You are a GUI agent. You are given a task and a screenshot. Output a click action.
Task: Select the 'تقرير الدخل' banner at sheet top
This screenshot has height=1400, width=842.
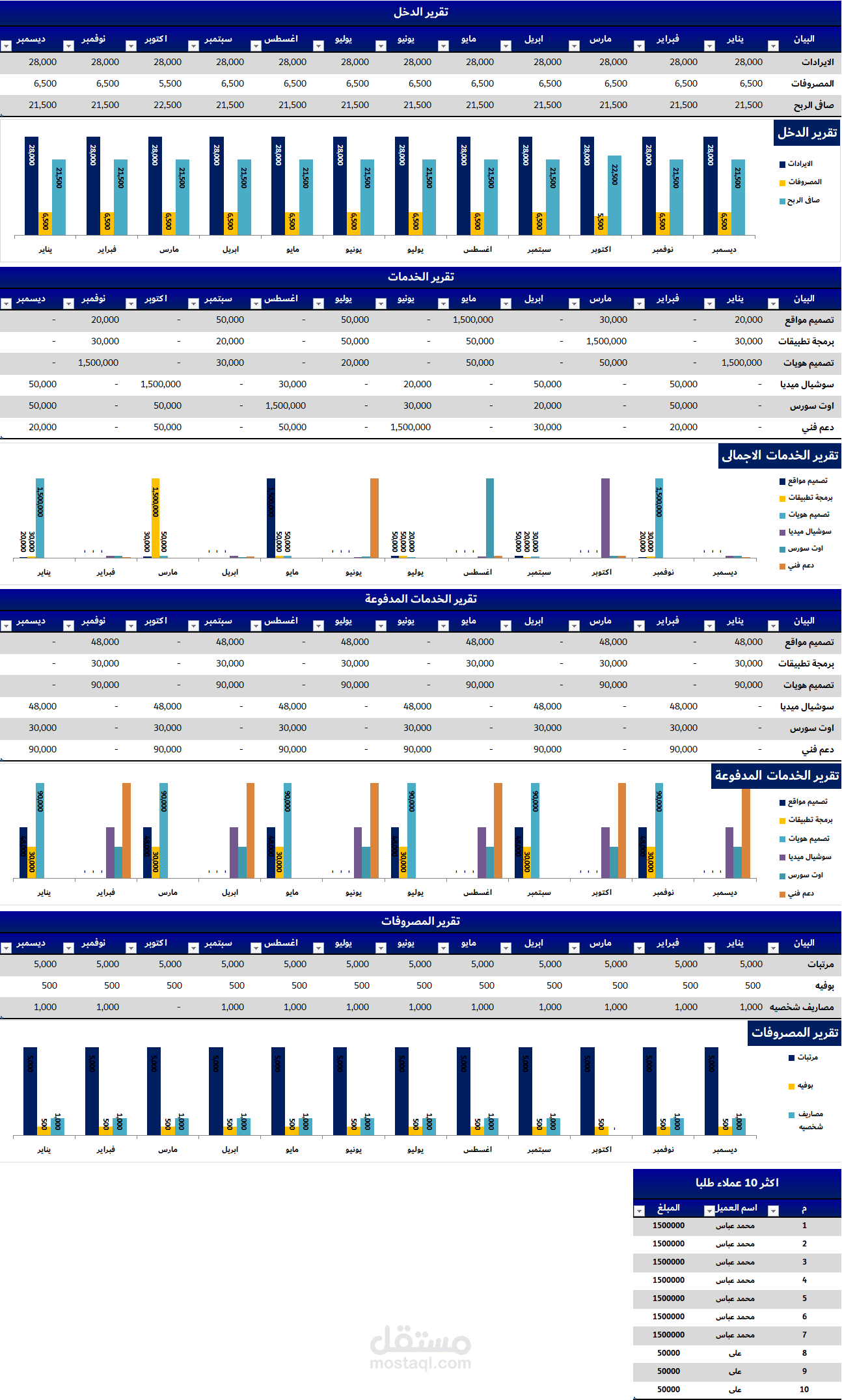pyautogui.click(x=420, y=12)
